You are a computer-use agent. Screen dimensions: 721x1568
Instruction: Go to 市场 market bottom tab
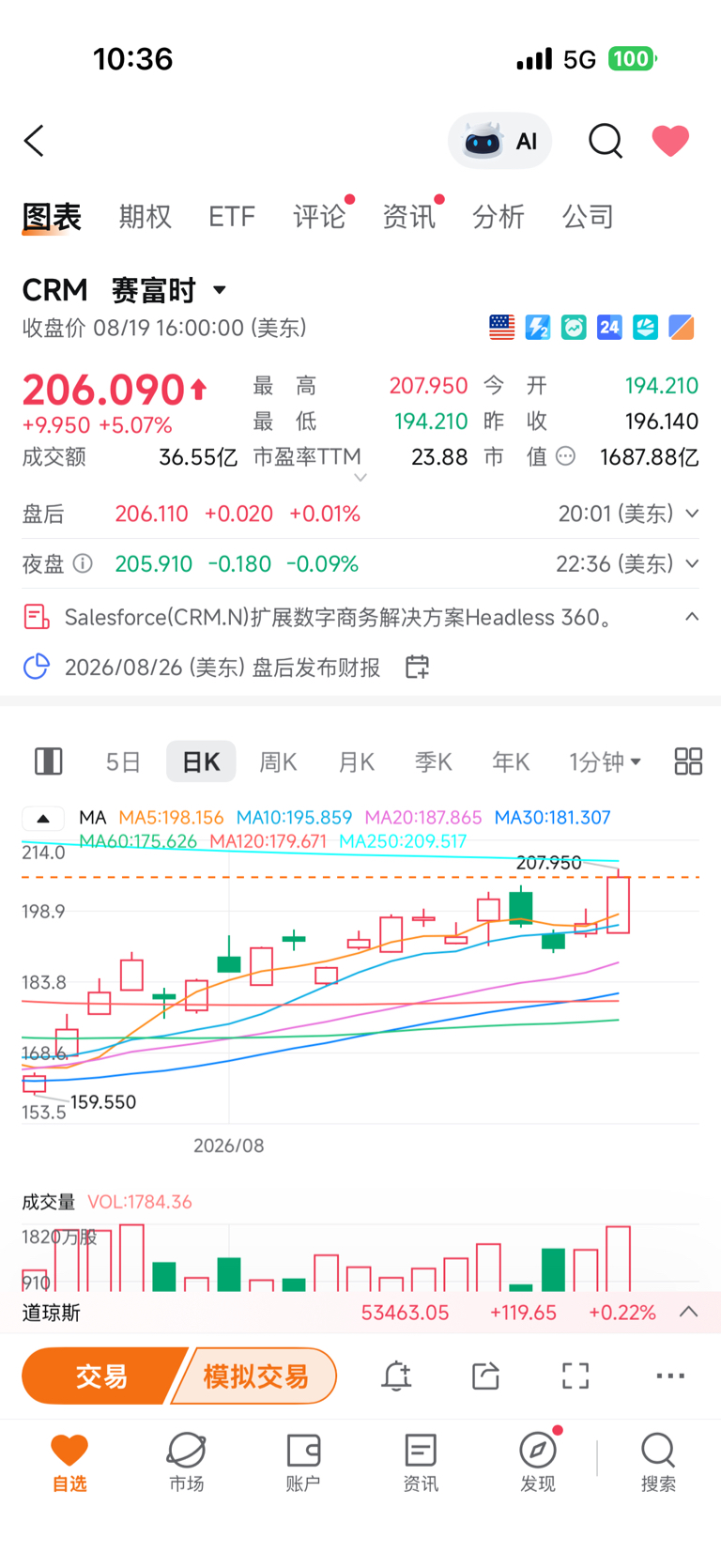pos(186,1463)
